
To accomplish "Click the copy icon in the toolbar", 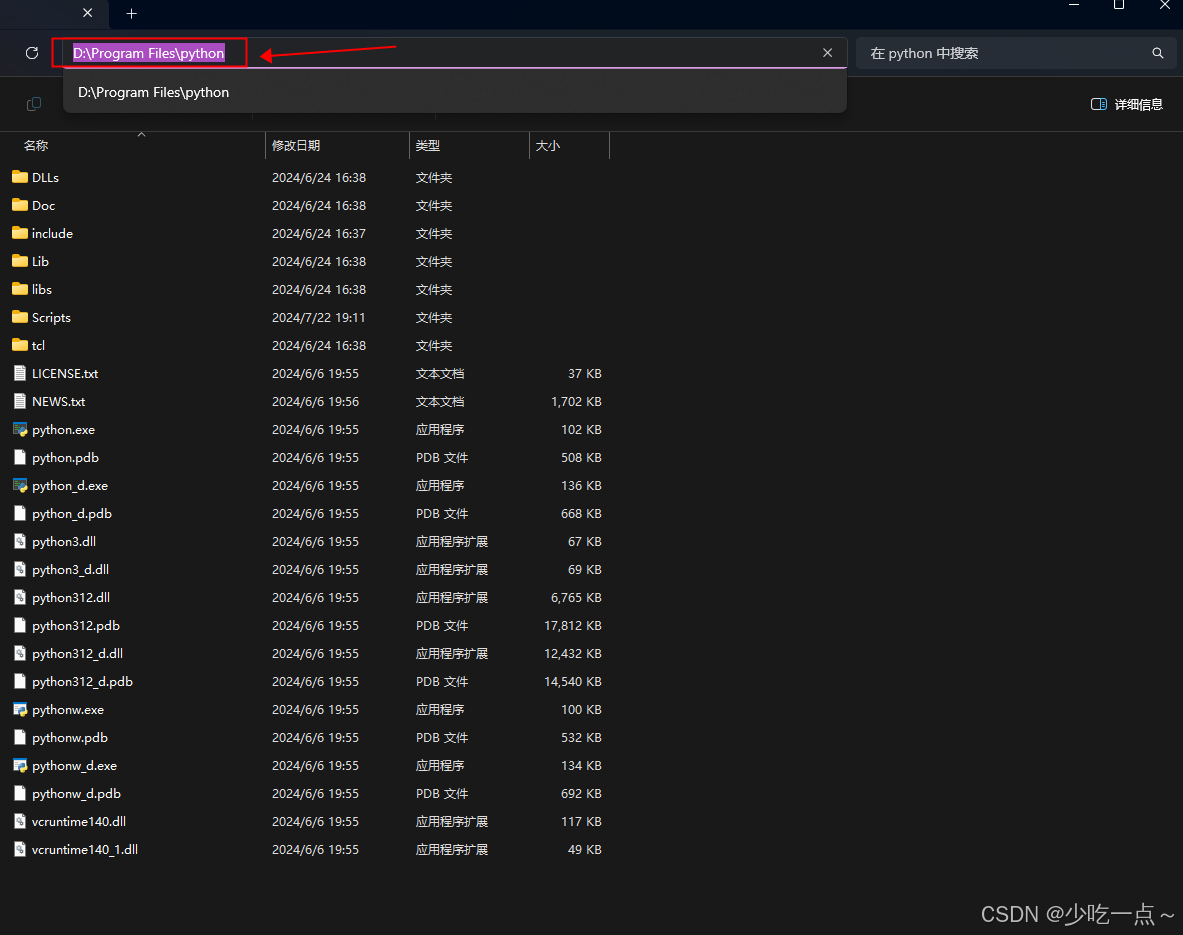I will [34, 104].
